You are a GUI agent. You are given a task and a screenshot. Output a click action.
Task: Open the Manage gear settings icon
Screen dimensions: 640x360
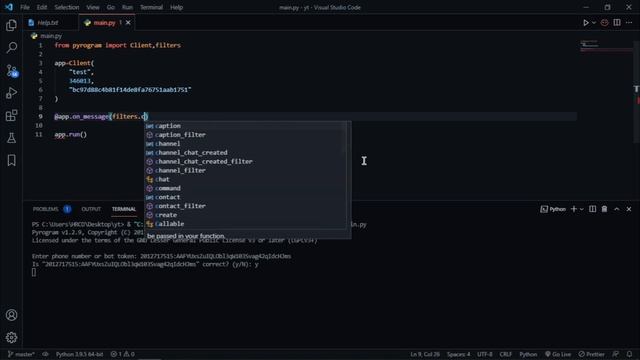11,338
